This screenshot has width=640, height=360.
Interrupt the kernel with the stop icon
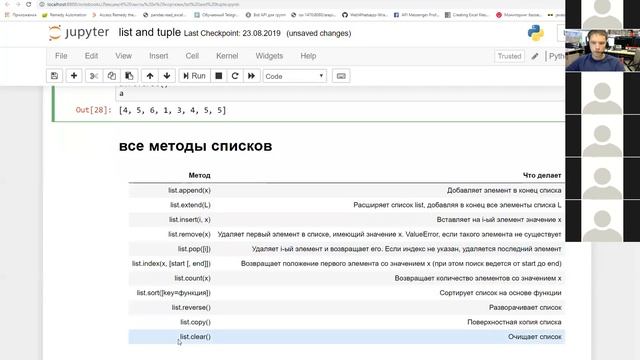click(219, 76)
